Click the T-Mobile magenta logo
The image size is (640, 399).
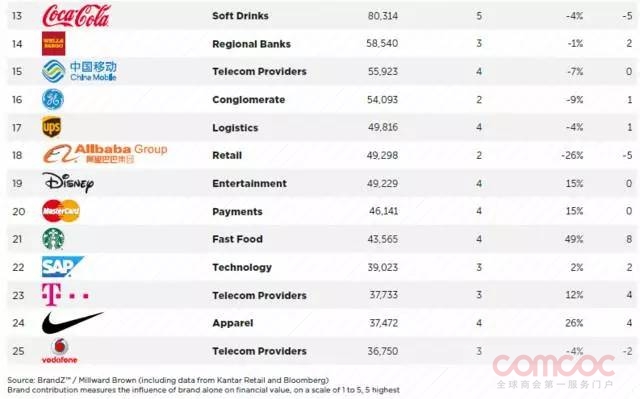tap(65, 295)
